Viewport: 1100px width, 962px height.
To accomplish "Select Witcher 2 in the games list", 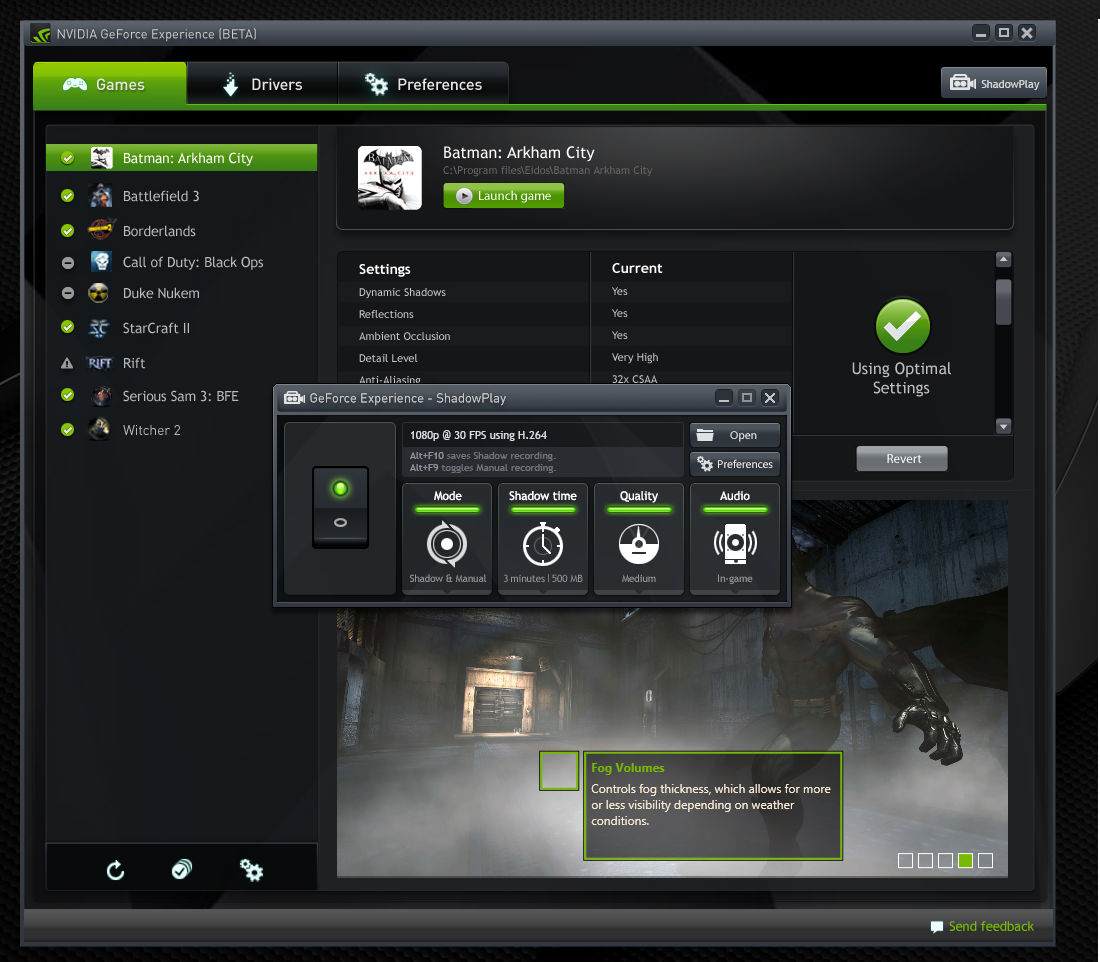I will pyautogui.click(x=182, y=430).
